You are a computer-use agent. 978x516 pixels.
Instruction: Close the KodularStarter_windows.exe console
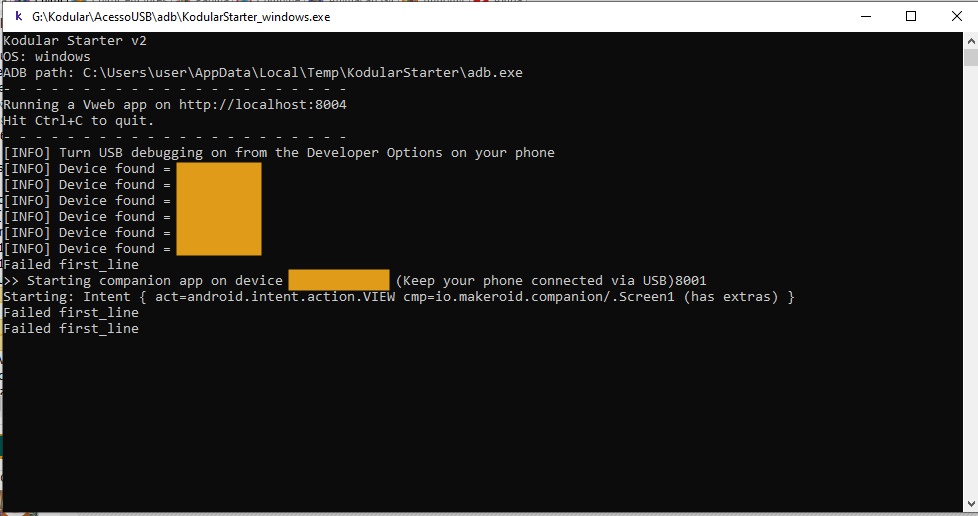click(956, 16)
